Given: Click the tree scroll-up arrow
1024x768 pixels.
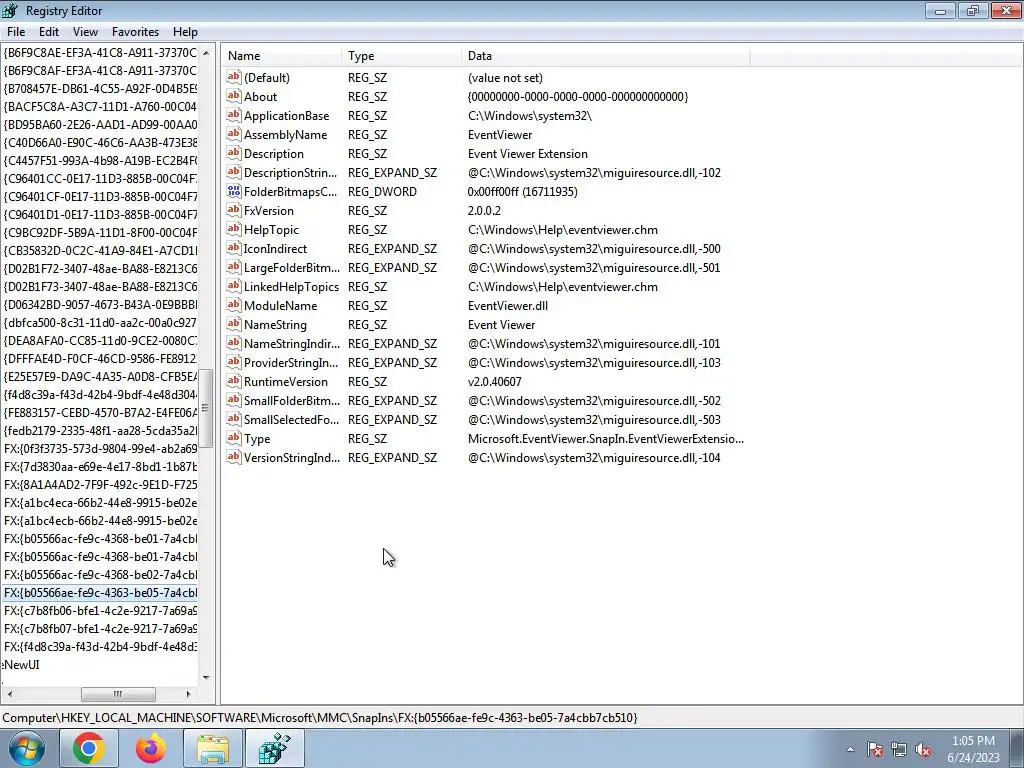Looking at the screenshot, I should coord(206,52).
